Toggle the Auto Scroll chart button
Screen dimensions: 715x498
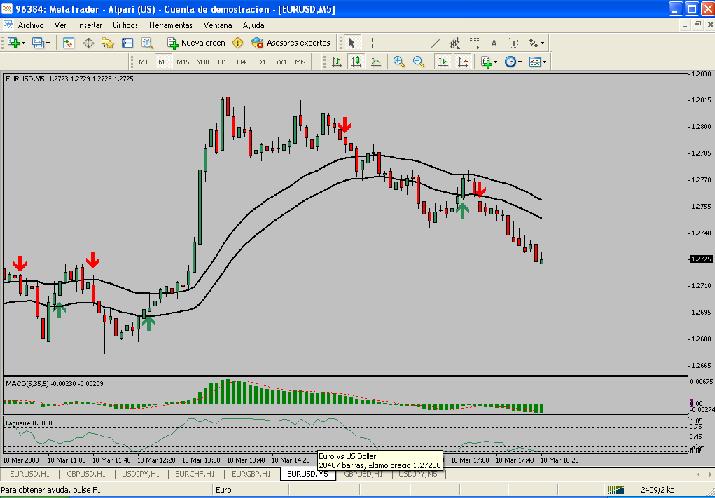443,62
